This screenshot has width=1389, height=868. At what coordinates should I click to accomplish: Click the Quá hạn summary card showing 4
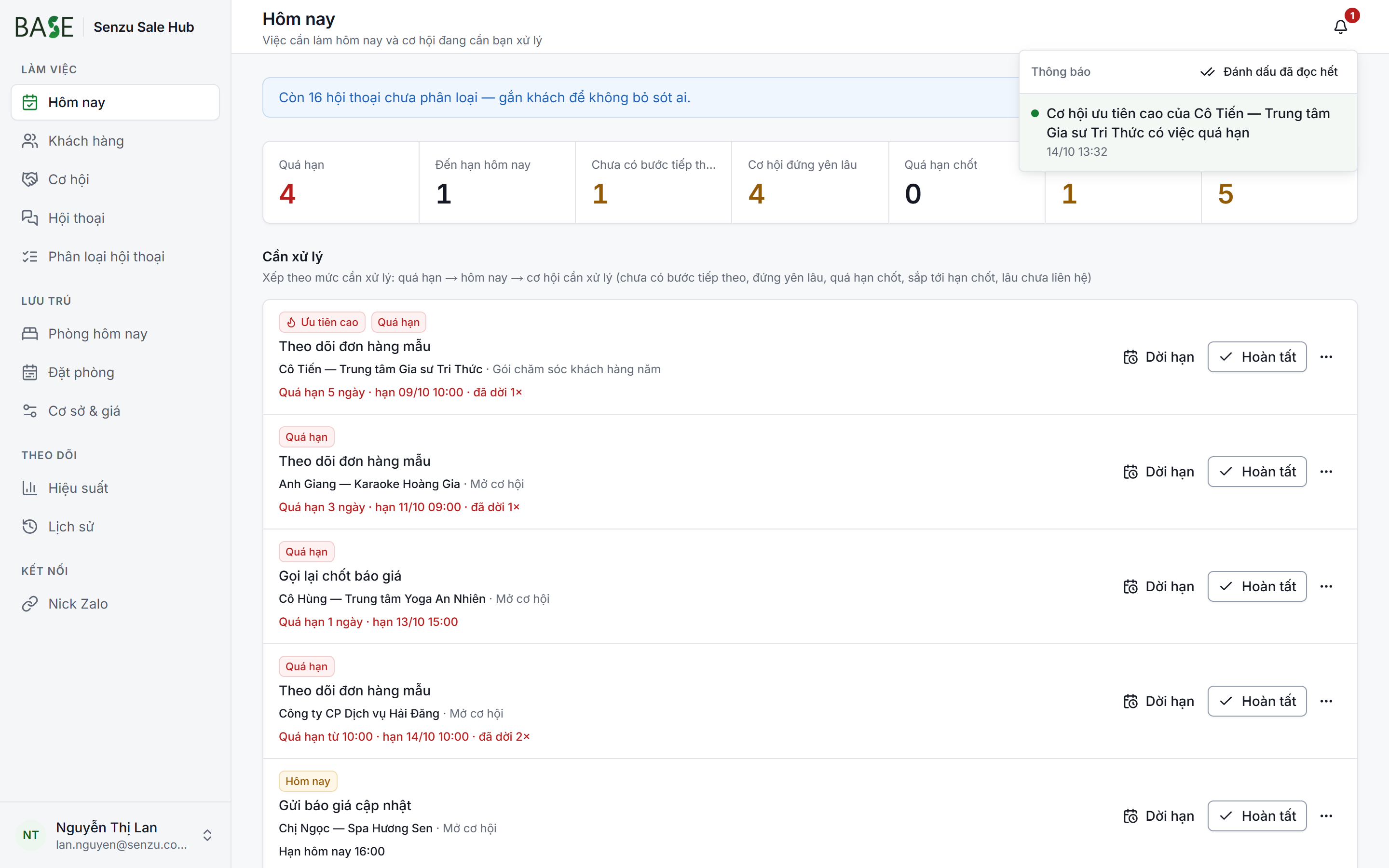click(341, 182)
